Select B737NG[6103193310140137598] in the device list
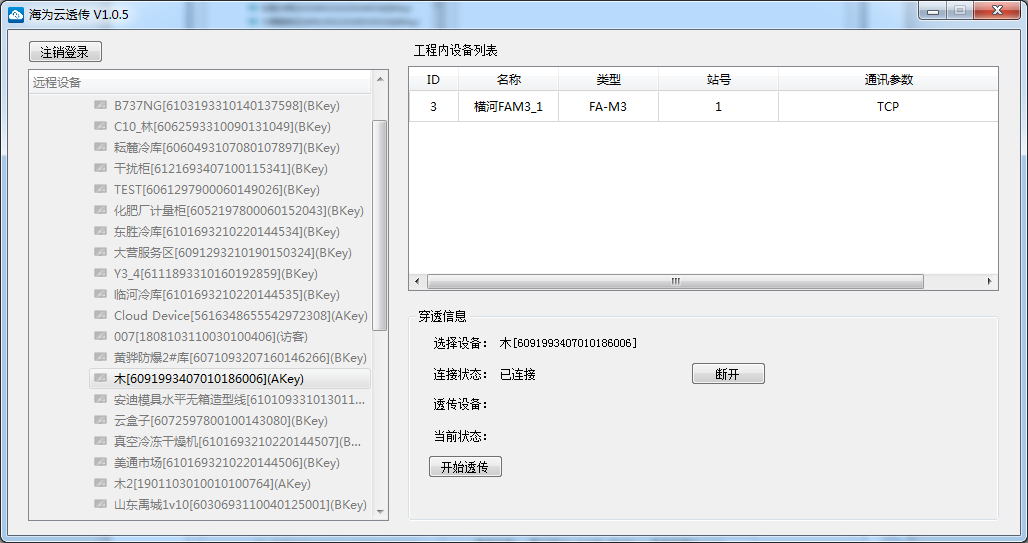This screenshot has height=543, width=1028. click(x=226, y=105)
